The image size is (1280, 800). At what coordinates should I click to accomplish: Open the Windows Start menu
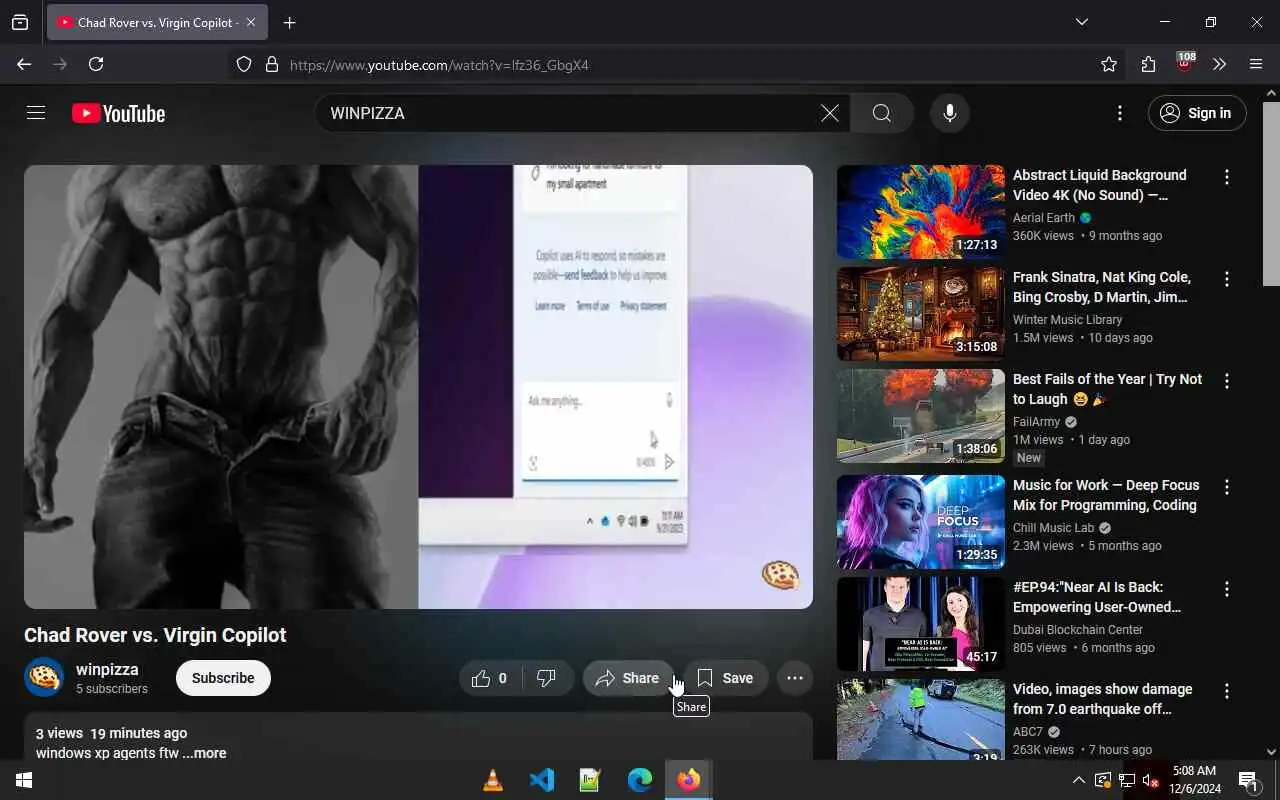[24, 780]
